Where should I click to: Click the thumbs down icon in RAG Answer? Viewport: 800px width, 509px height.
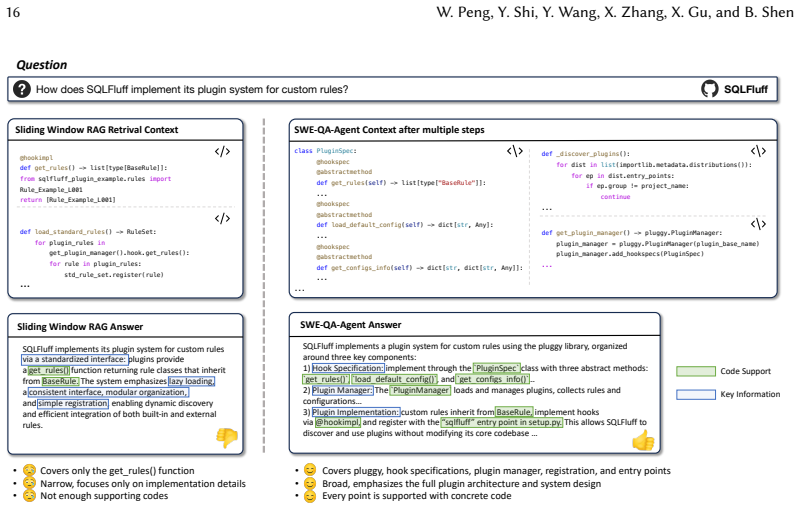click(227, 437)
